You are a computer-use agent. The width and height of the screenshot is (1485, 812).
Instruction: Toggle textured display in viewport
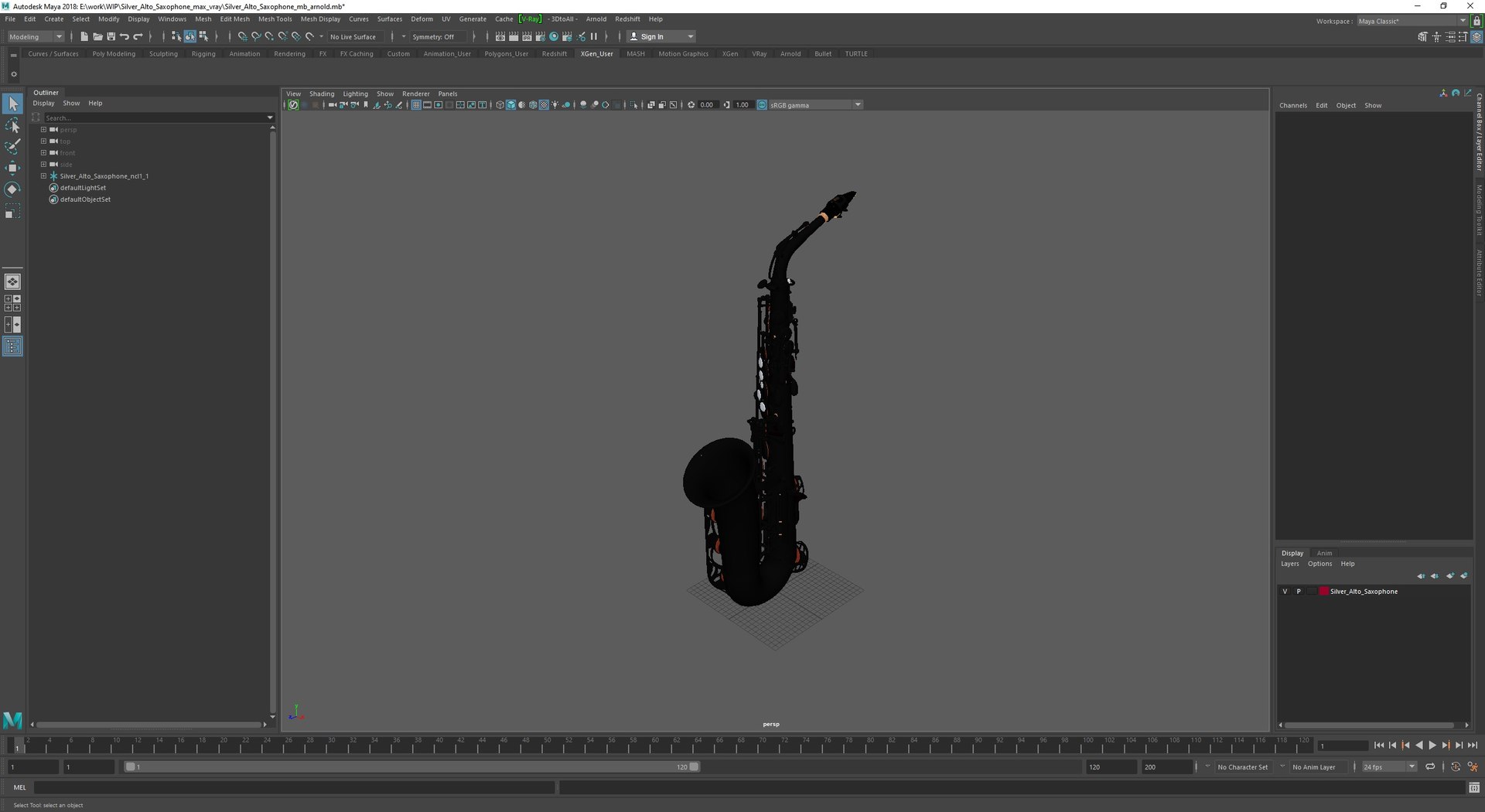coord(544,105)
